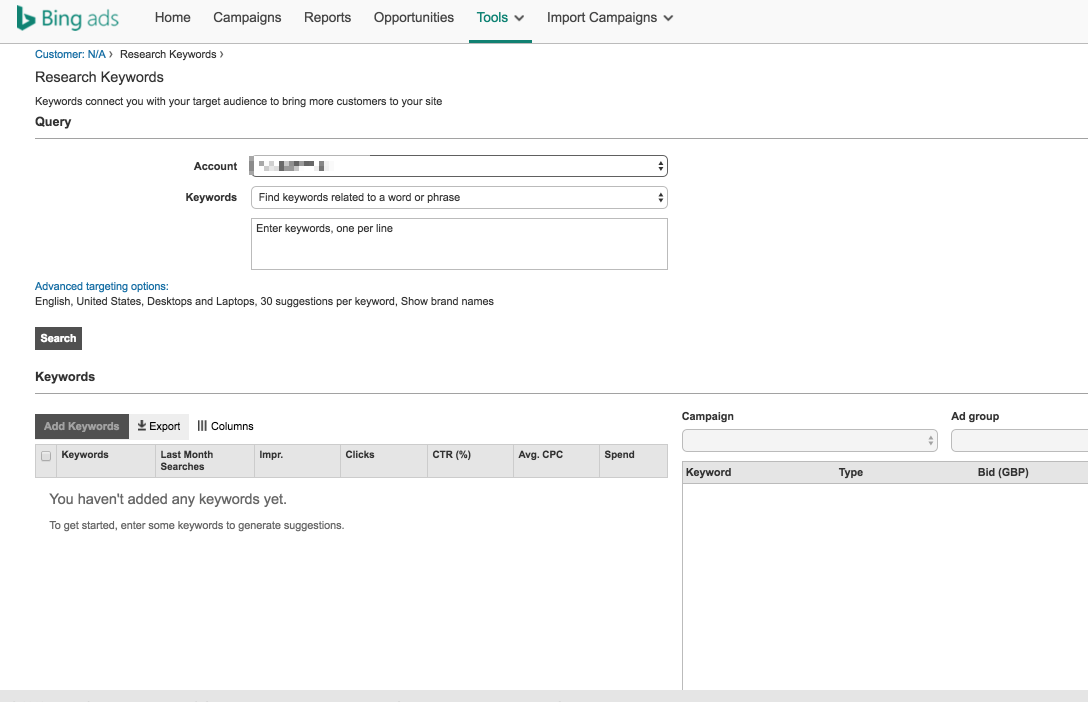1088x702 pixels.
Task: Click the Customer: N/A breadcrumb link
Action: click(70, 54)
